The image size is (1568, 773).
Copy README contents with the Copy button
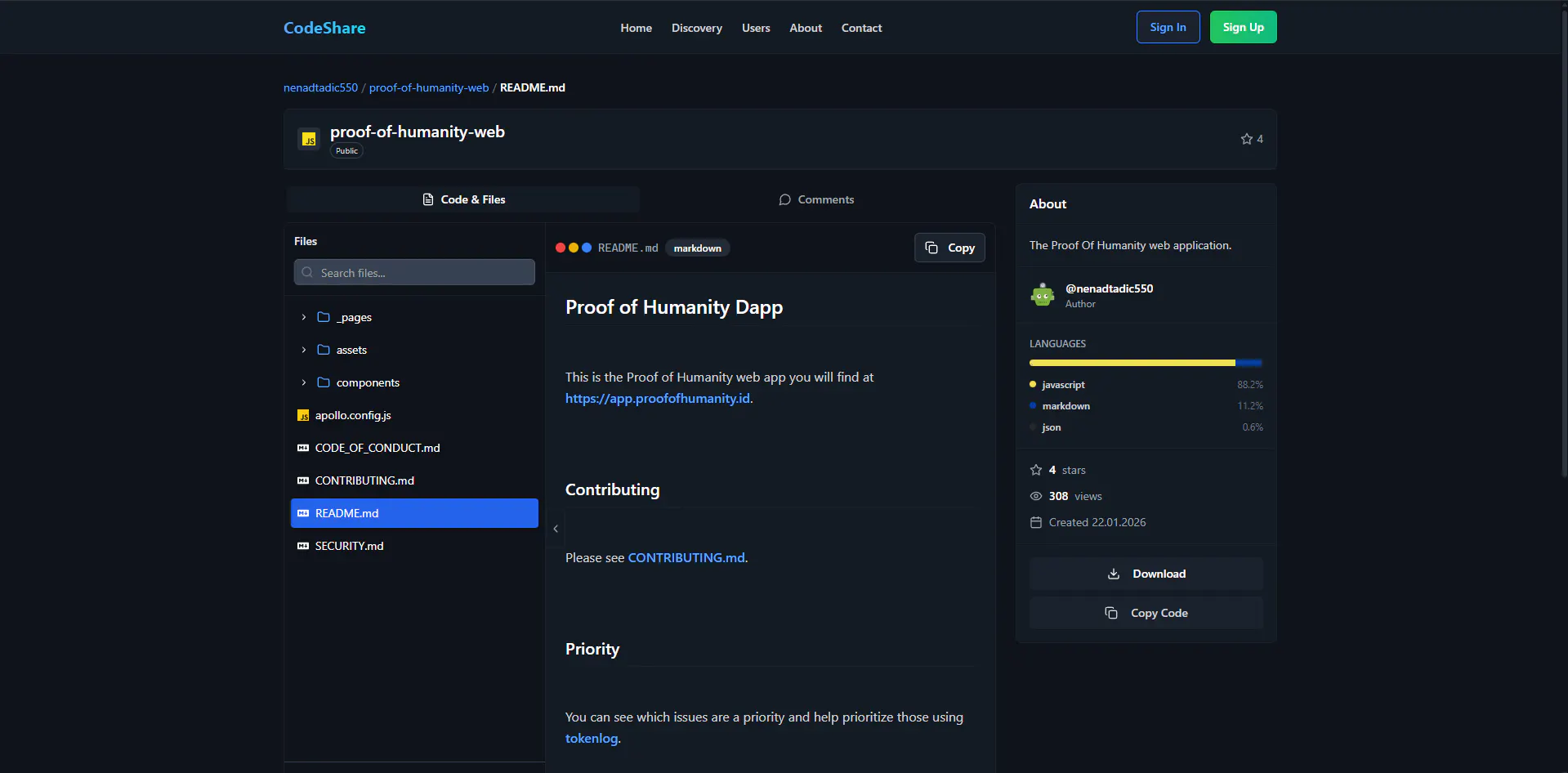[949, 248]
